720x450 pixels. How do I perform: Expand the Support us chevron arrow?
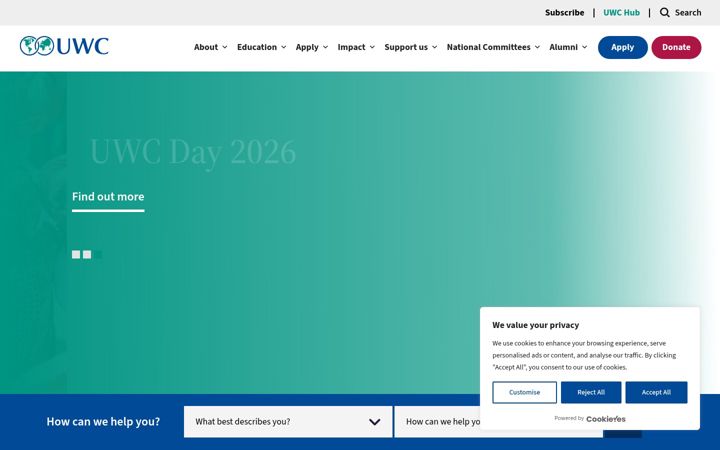click(x=434, y=47)
